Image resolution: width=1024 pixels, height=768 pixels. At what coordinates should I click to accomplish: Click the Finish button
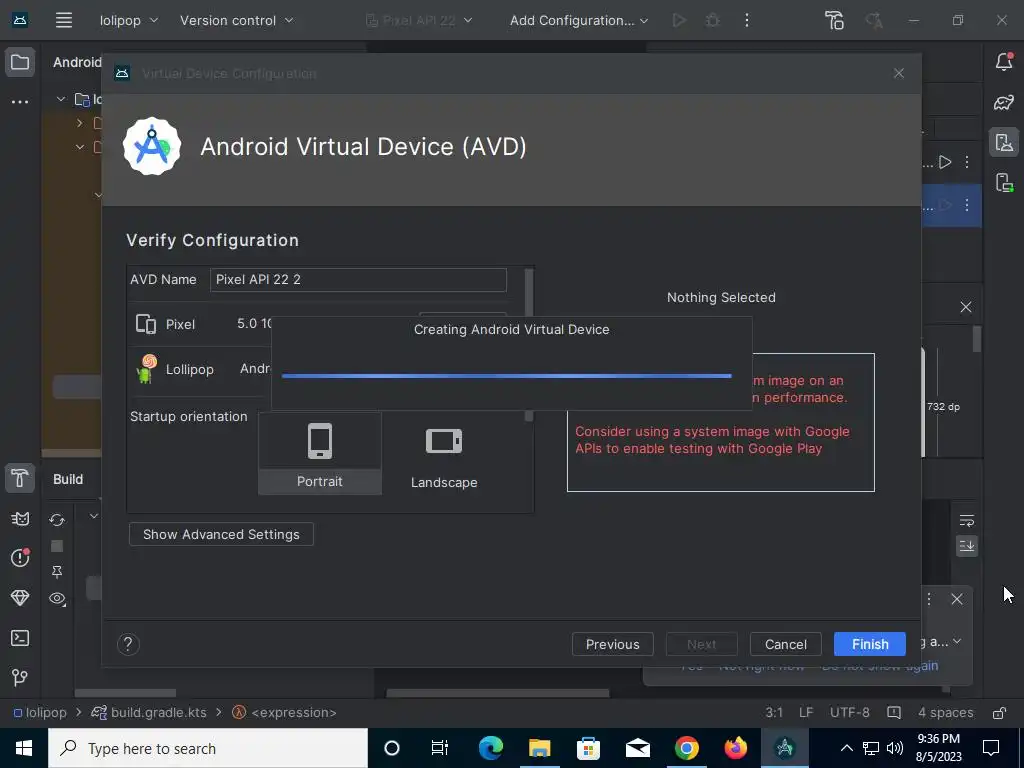870,645
